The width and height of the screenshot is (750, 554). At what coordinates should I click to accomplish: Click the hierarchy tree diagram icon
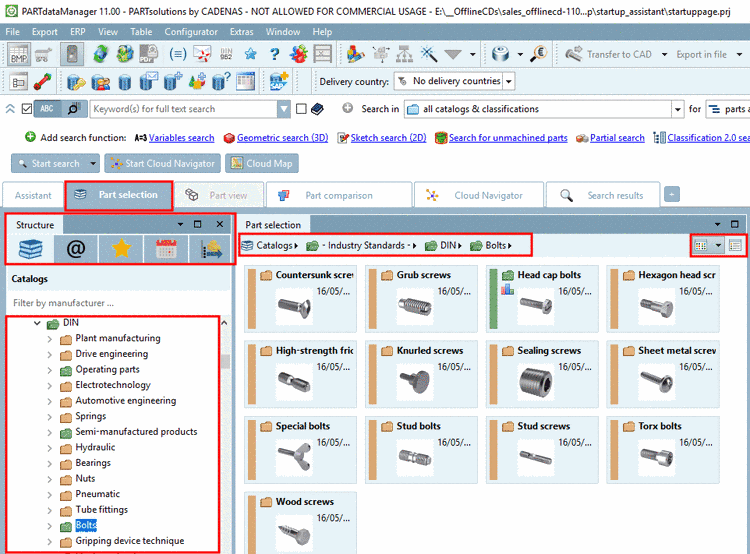pyautogui.click(x=404, y=54)
